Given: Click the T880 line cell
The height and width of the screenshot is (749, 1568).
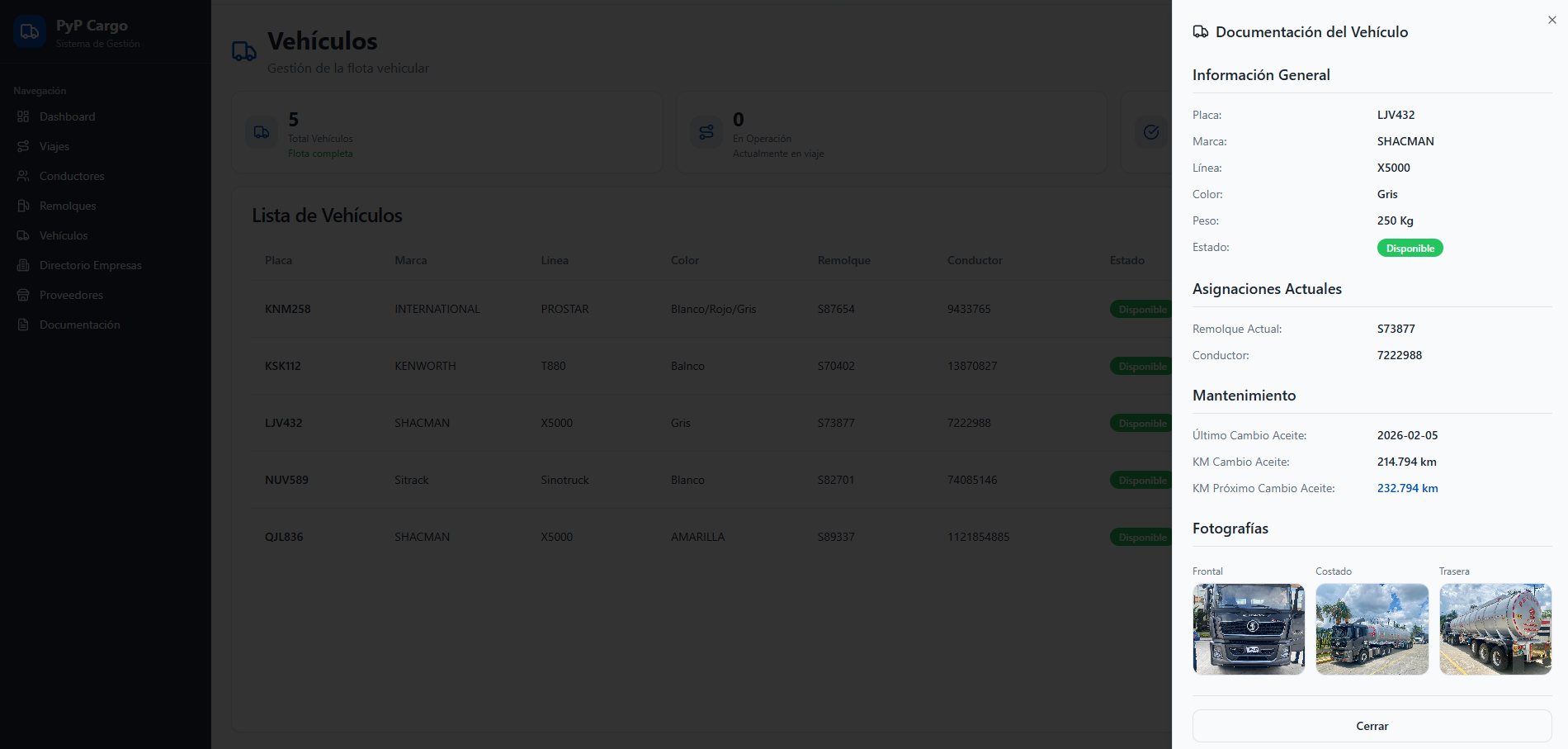Looking at the screenshot, I should pyautogui.click(x=554, y=366).
